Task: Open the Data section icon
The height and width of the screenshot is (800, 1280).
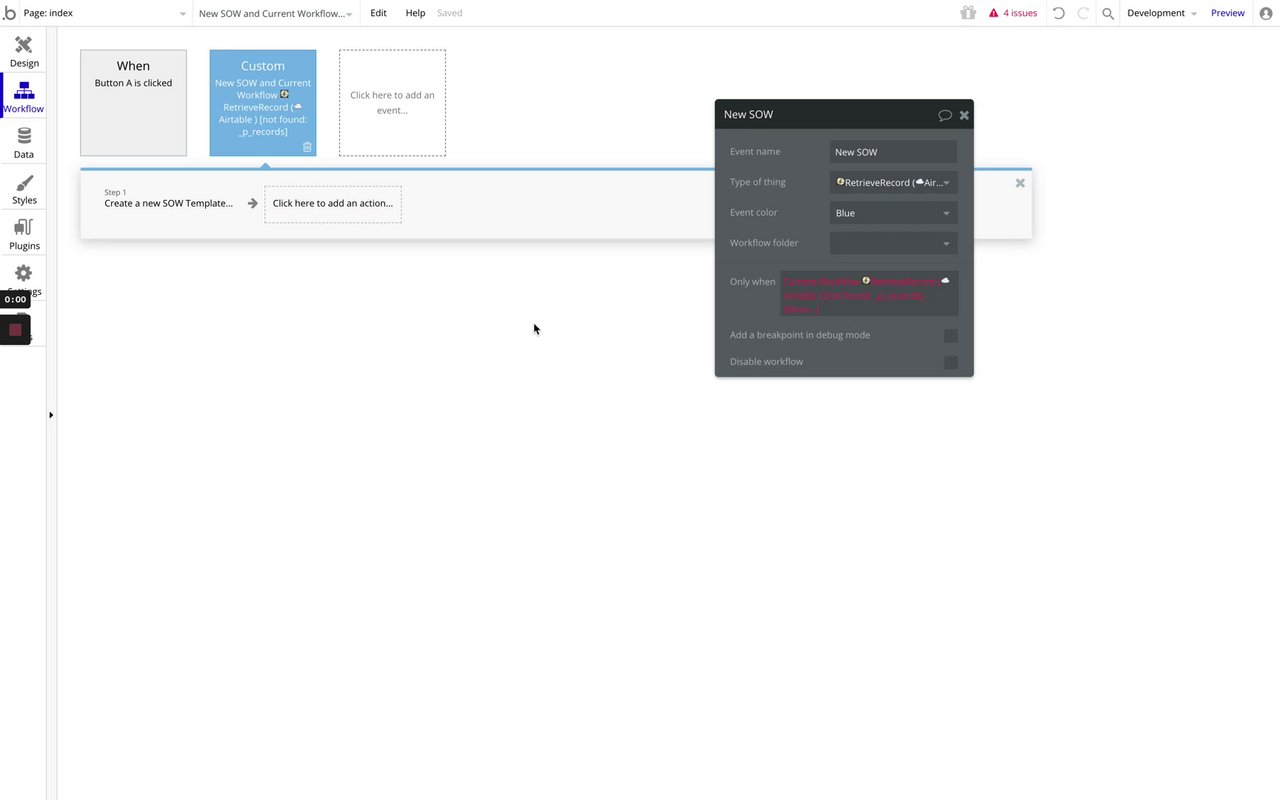Action: [x=24, y=143]
